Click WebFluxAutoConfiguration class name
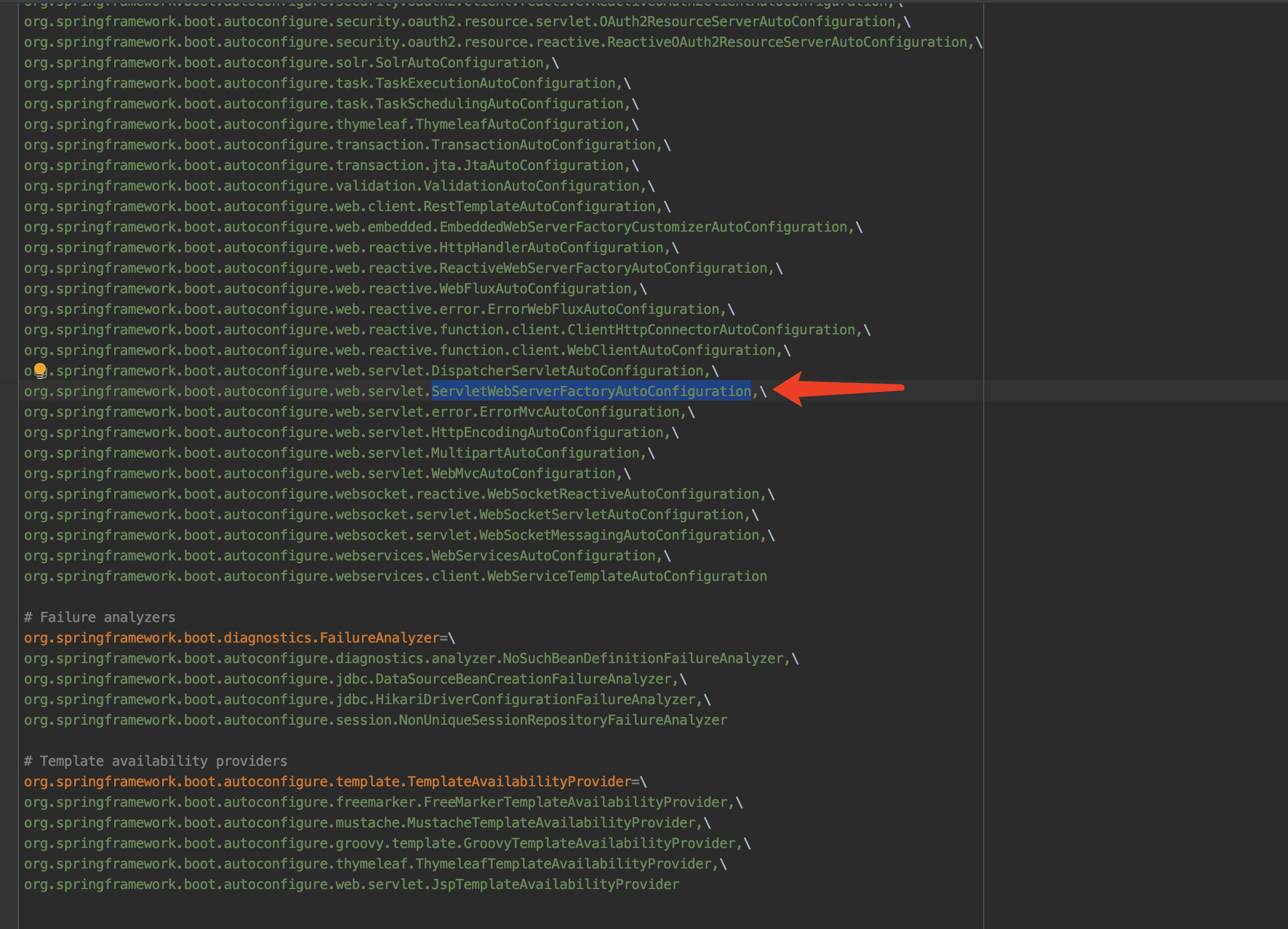Viewport: 1288px width, 929px height. coord(535,289)
